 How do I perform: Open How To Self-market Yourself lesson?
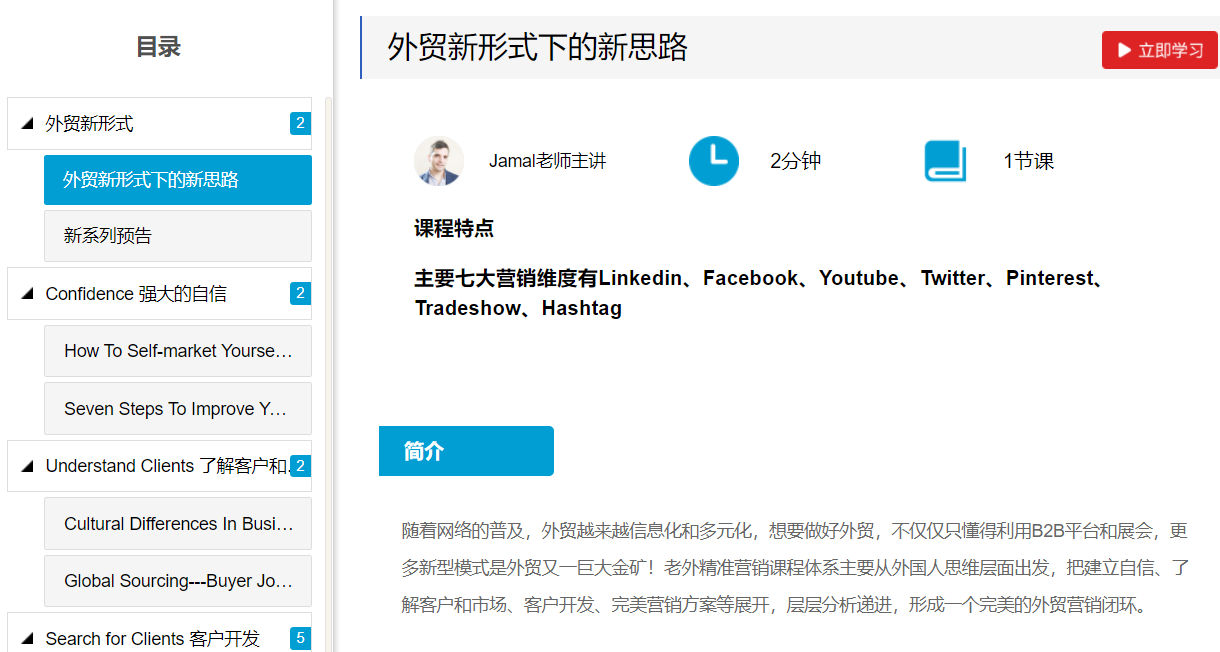178,351
